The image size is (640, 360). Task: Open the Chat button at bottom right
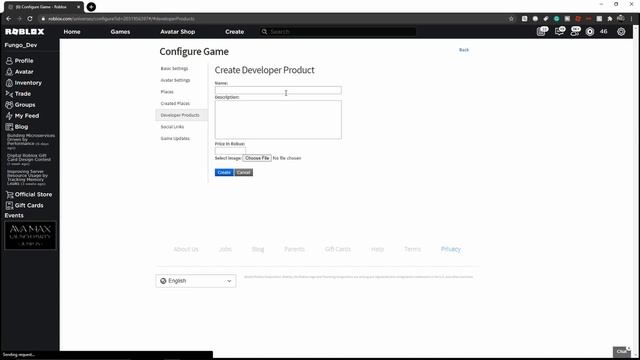pyautogui.click(x=622, y=351)
